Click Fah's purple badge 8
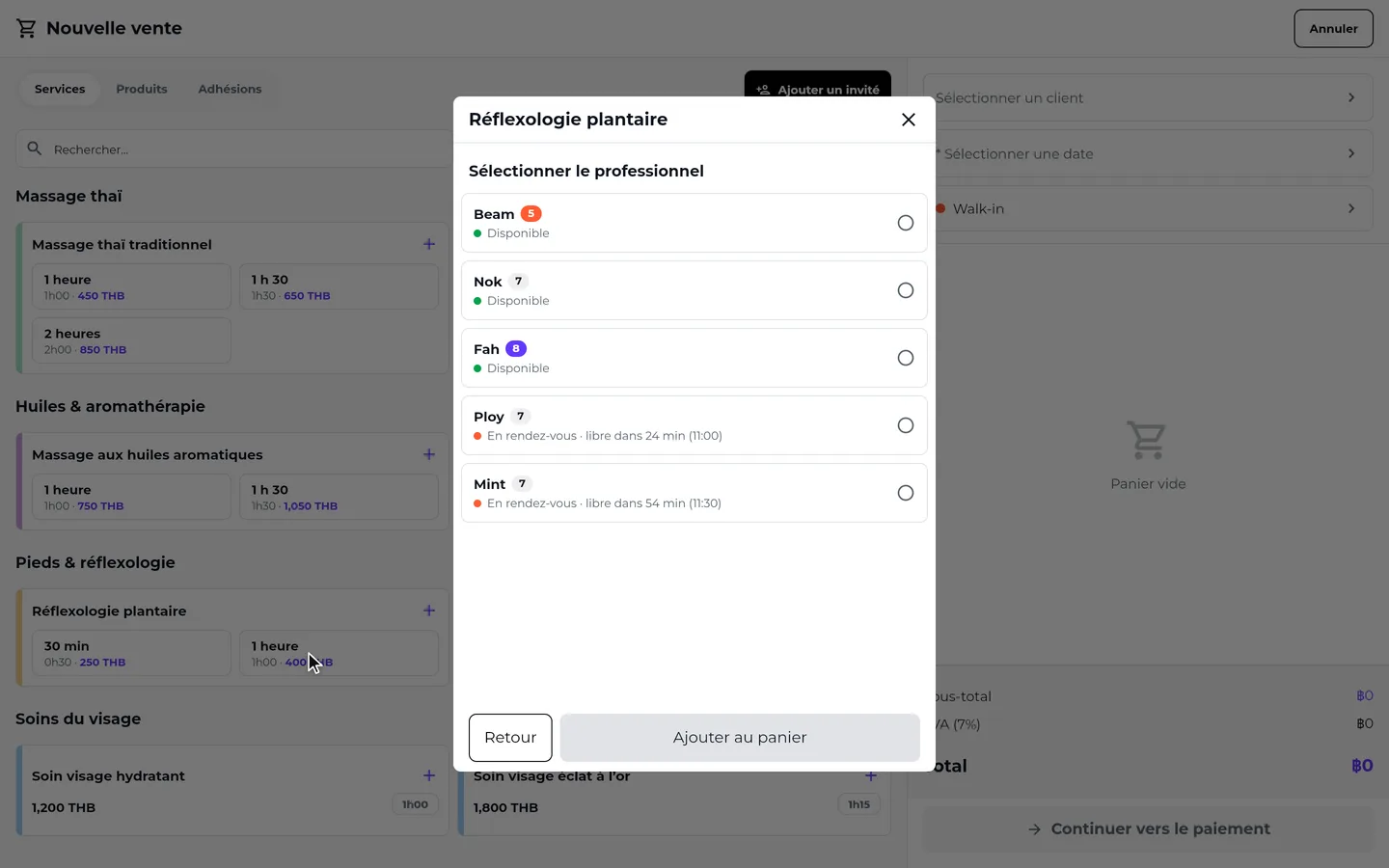Viewport: 1389px width, 868px height. click(x=516, y=348)
